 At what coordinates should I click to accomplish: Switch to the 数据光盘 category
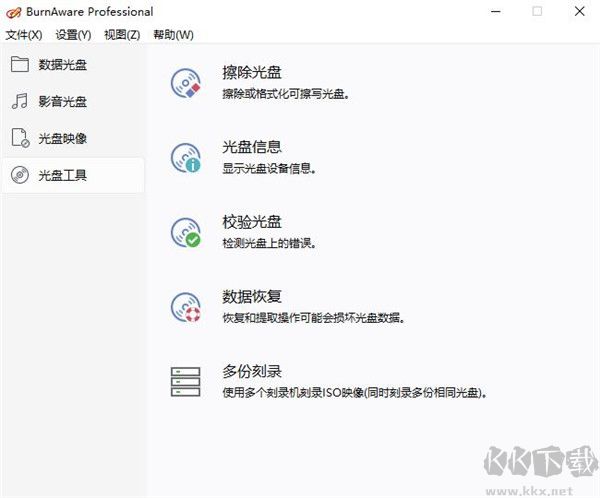click(62, 65)
